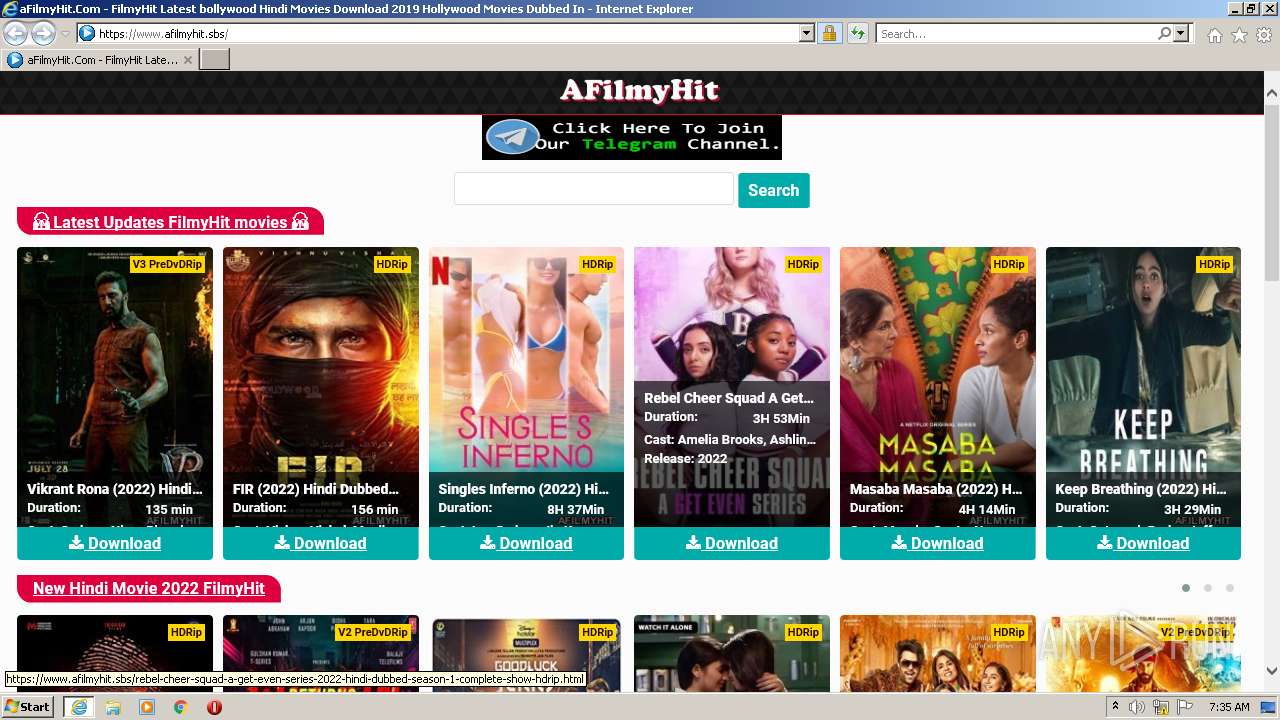The image size is (1280, 720).
Task: Click the Join Telegram Channel banner
Action: coord(632,137)
